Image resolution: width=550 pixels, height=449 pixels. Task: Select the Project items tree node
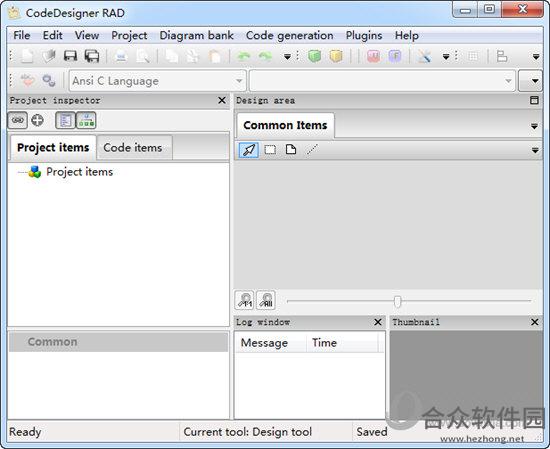coord(79,172)
